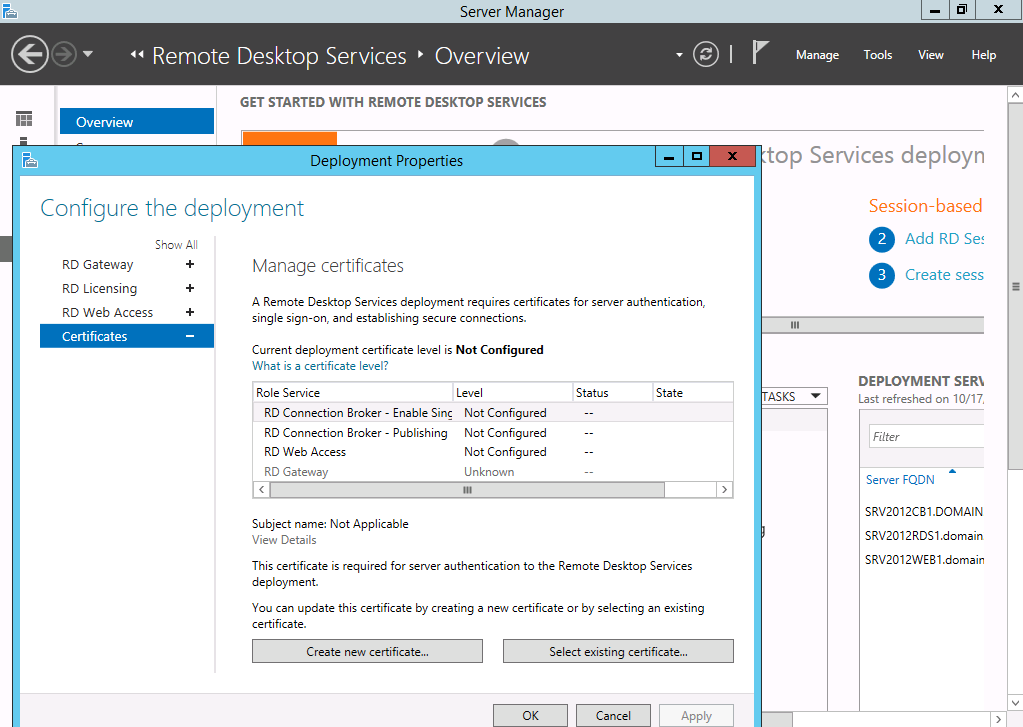
Task: Click the Server Manager vertical scrollbar up arrow
Action: point(1015,95)
